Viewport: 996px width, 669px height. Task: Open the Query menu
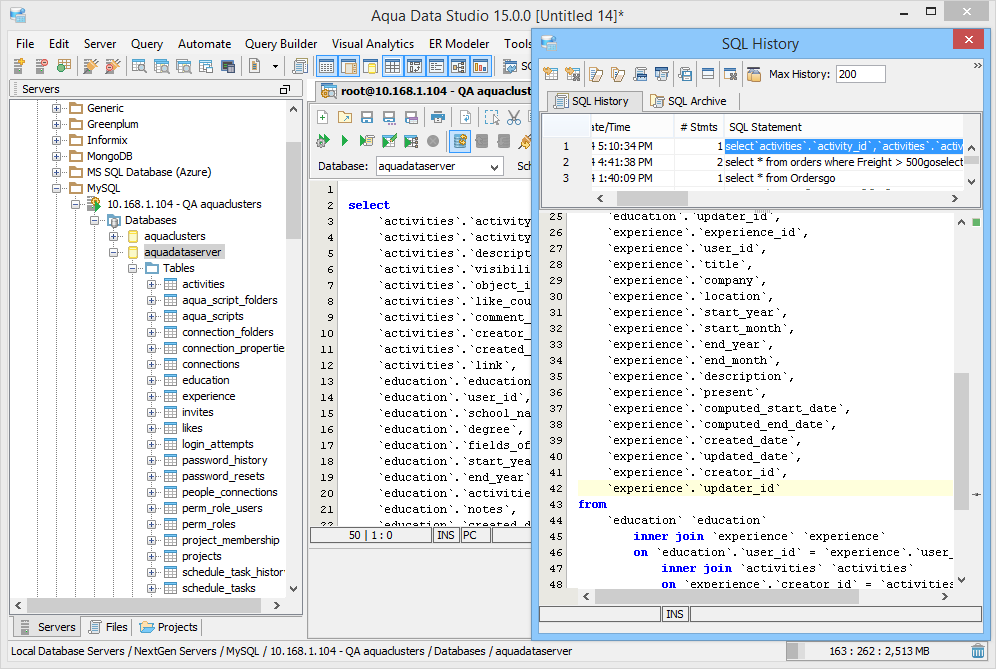click(x=147, y=44)
